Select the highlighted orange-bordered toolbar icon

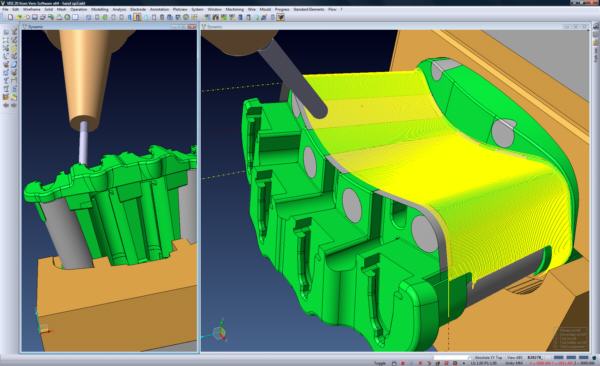coord(137,17)
